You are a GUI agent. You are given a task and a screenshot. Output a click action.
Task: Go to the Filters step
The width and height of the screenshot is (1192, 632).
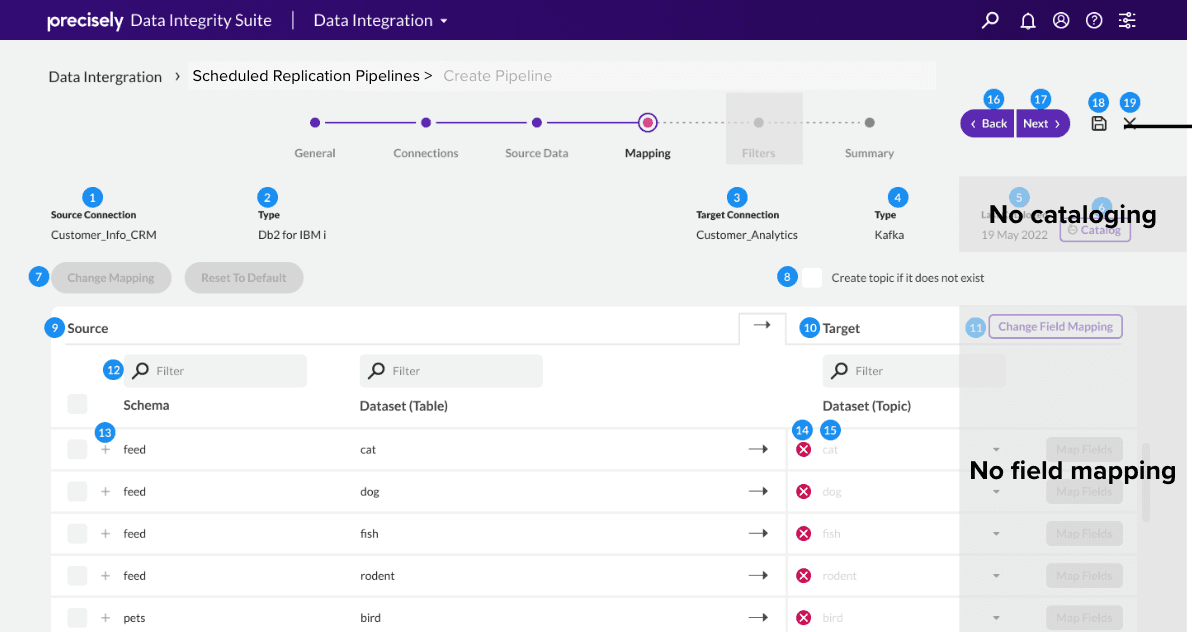click(x=759, y=122)
